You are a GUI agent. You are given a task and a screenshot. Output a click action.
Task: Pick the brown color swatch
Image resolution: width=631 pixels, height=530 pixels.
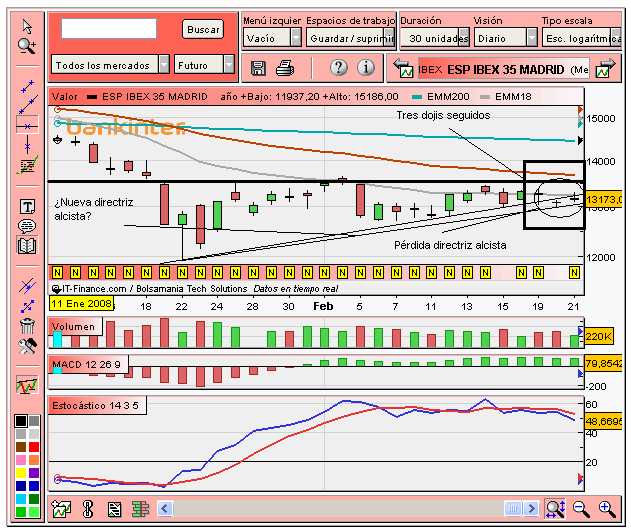pyautogui.click(x=21, y=447)
